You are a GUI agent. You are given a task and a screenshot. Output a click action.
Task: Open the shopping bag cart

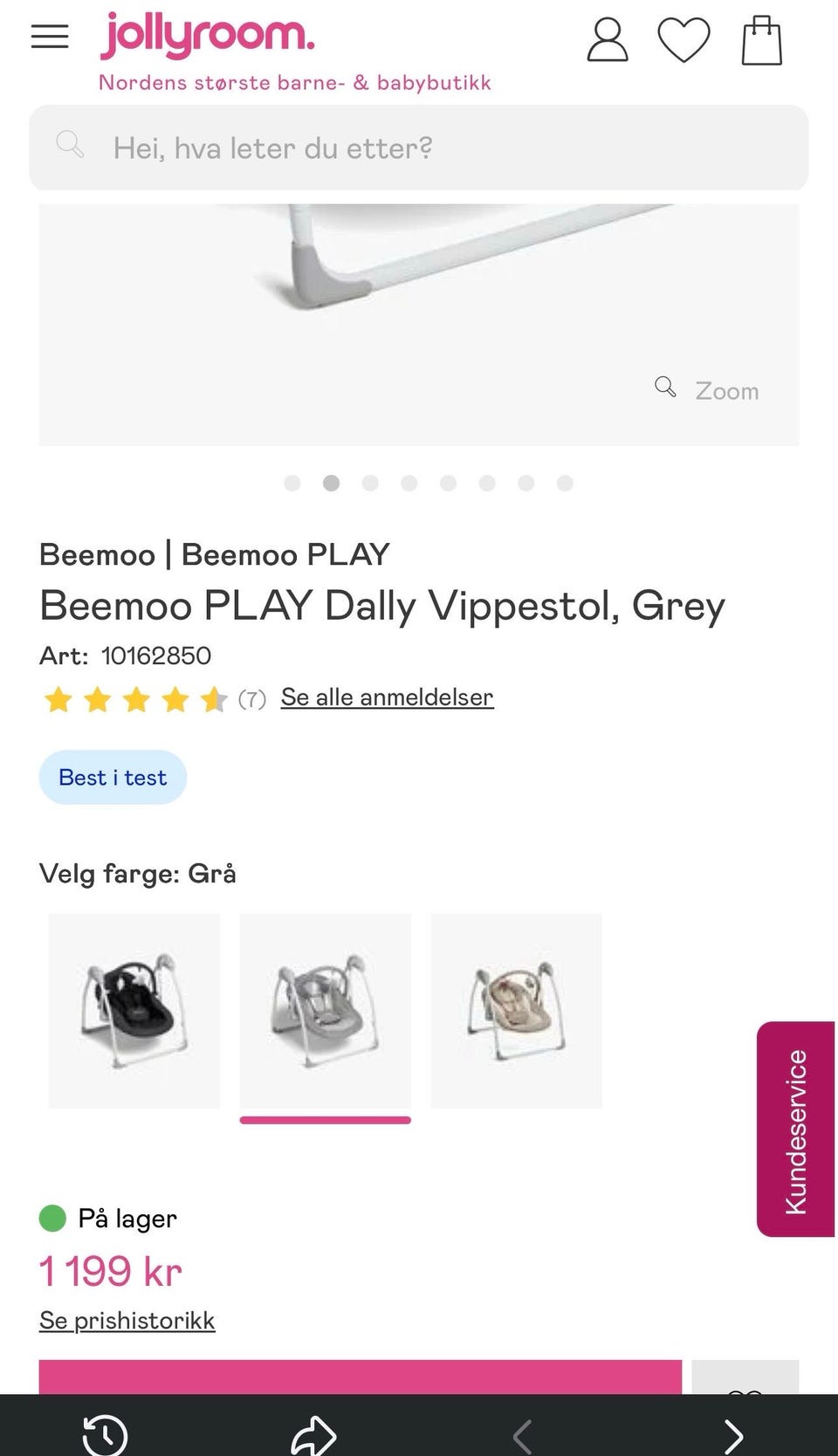[761, 40]
